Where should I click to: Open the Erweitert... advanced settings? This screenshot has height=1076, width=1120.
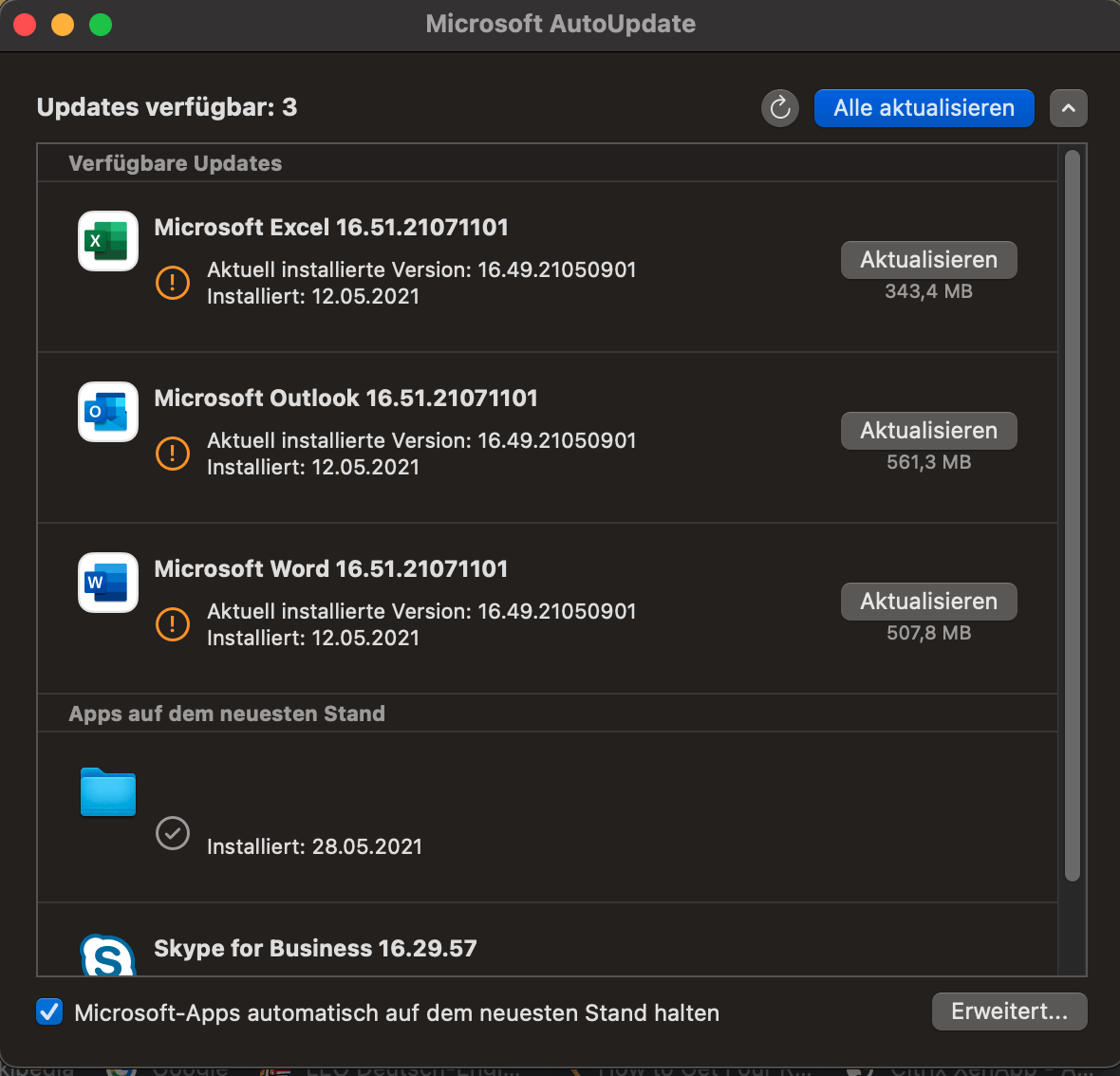click(x=1009, y=1011)
